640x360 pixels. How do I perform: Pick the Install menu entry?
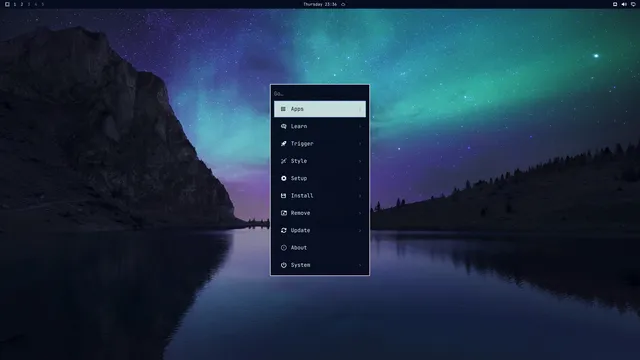320,196
